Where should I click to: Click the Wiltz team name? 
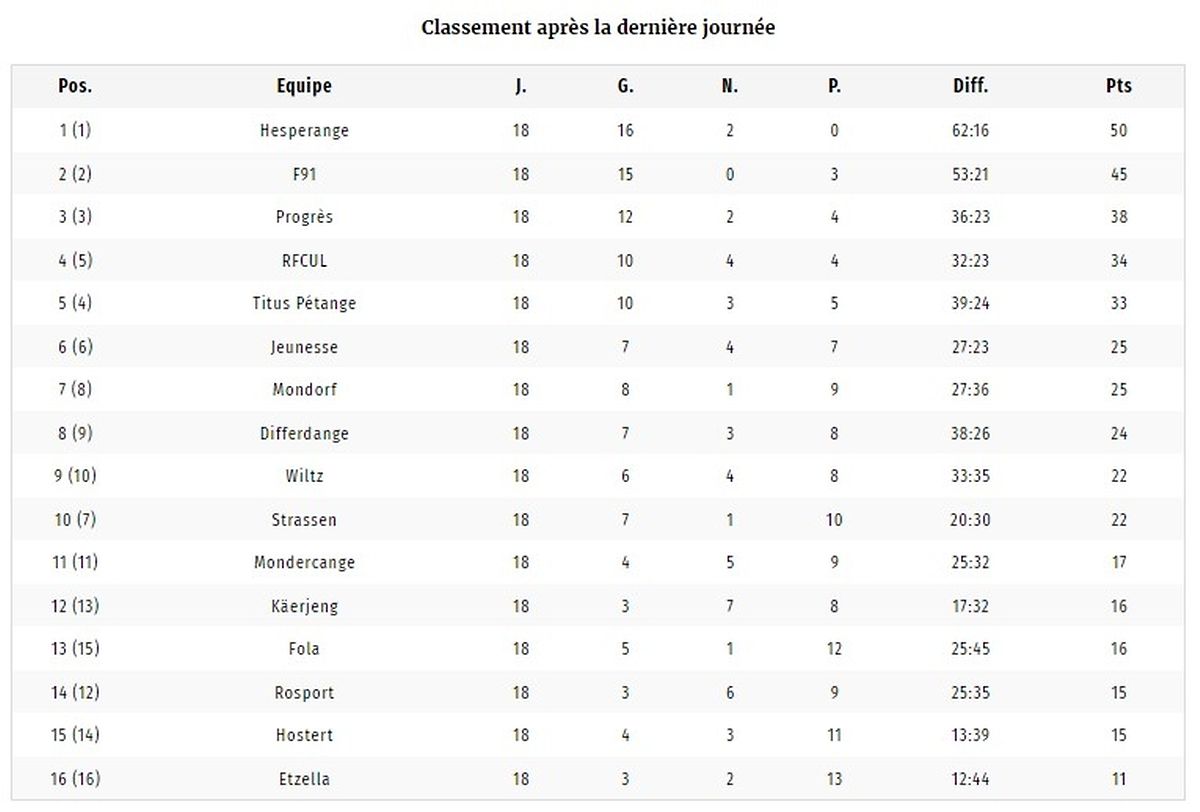(x=304, y=476)
